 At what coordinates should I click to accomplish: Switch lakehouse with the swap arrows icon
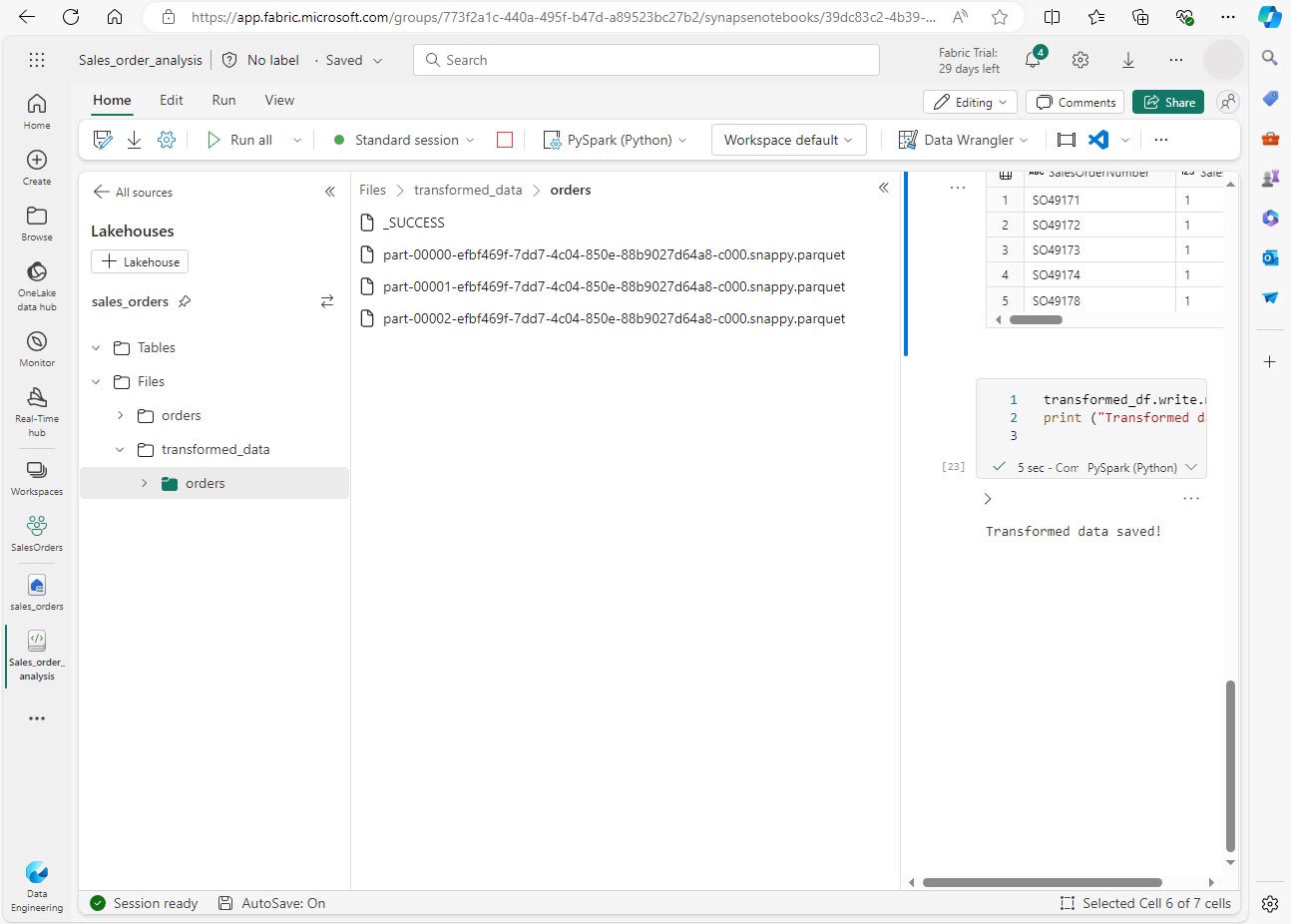[x=327, y=301]
